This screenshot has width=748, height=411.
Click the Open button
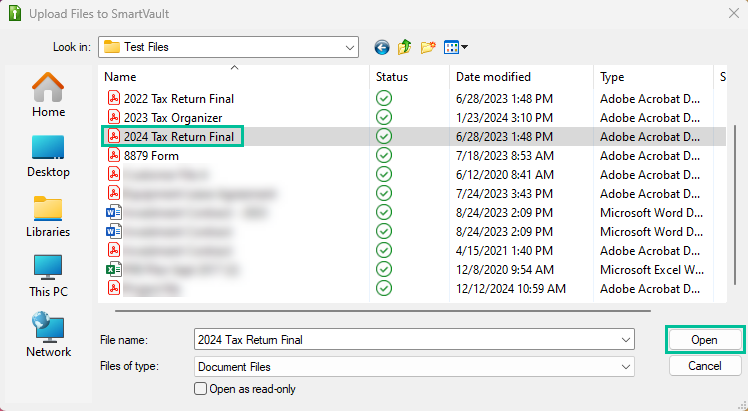tap(704, 340)
